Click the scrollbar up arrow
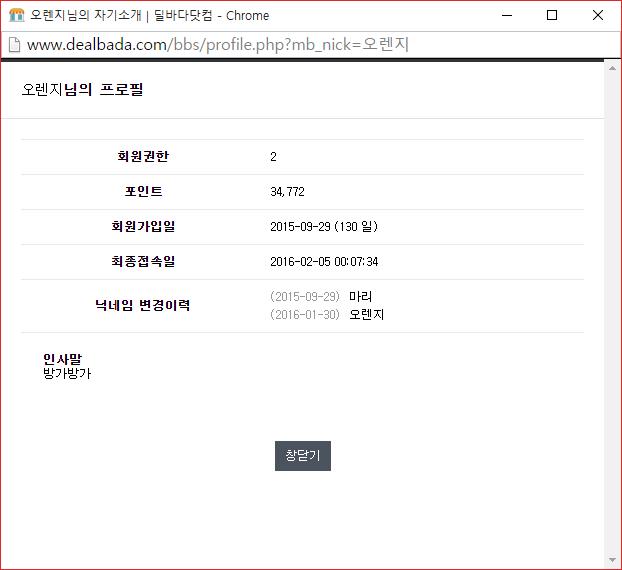This screenshot has height=570, width=622. tap(612, 67)
